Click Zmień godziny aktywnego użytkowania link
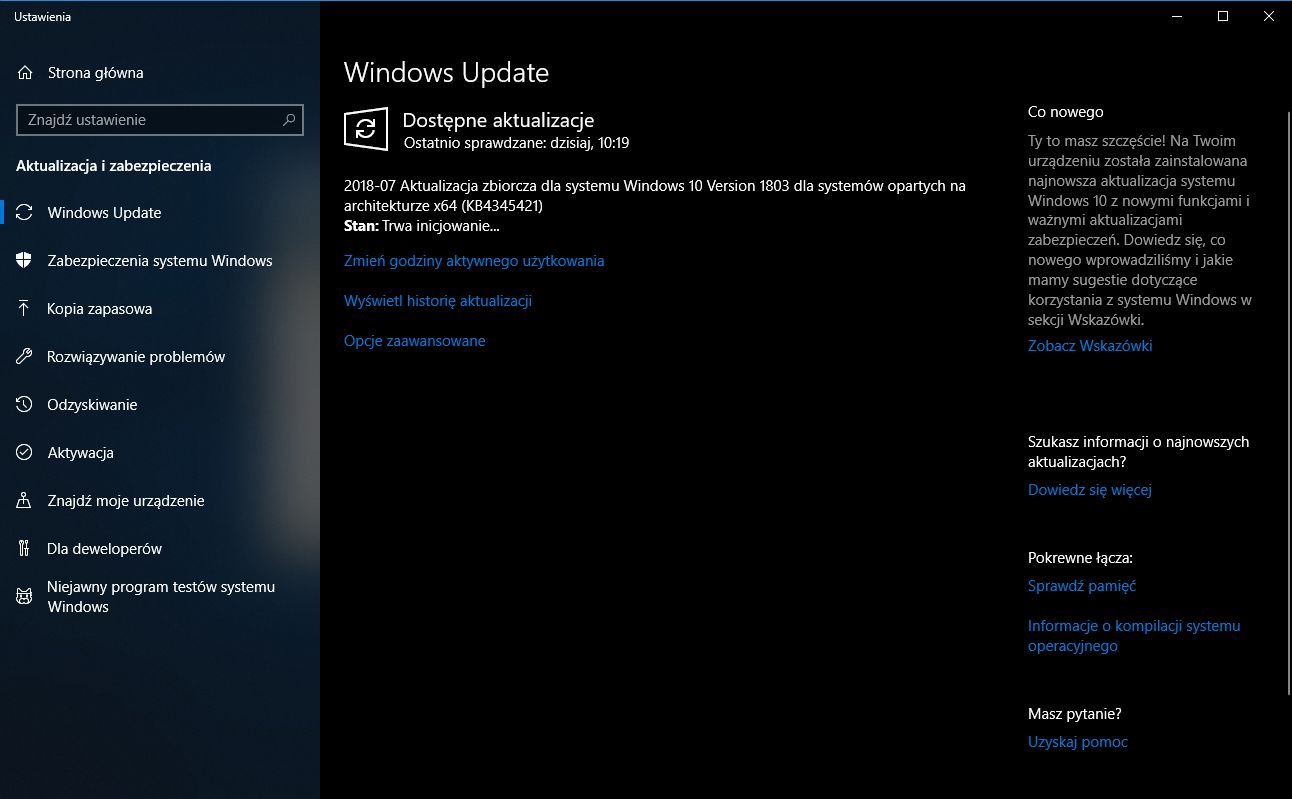 pos(474,261)
